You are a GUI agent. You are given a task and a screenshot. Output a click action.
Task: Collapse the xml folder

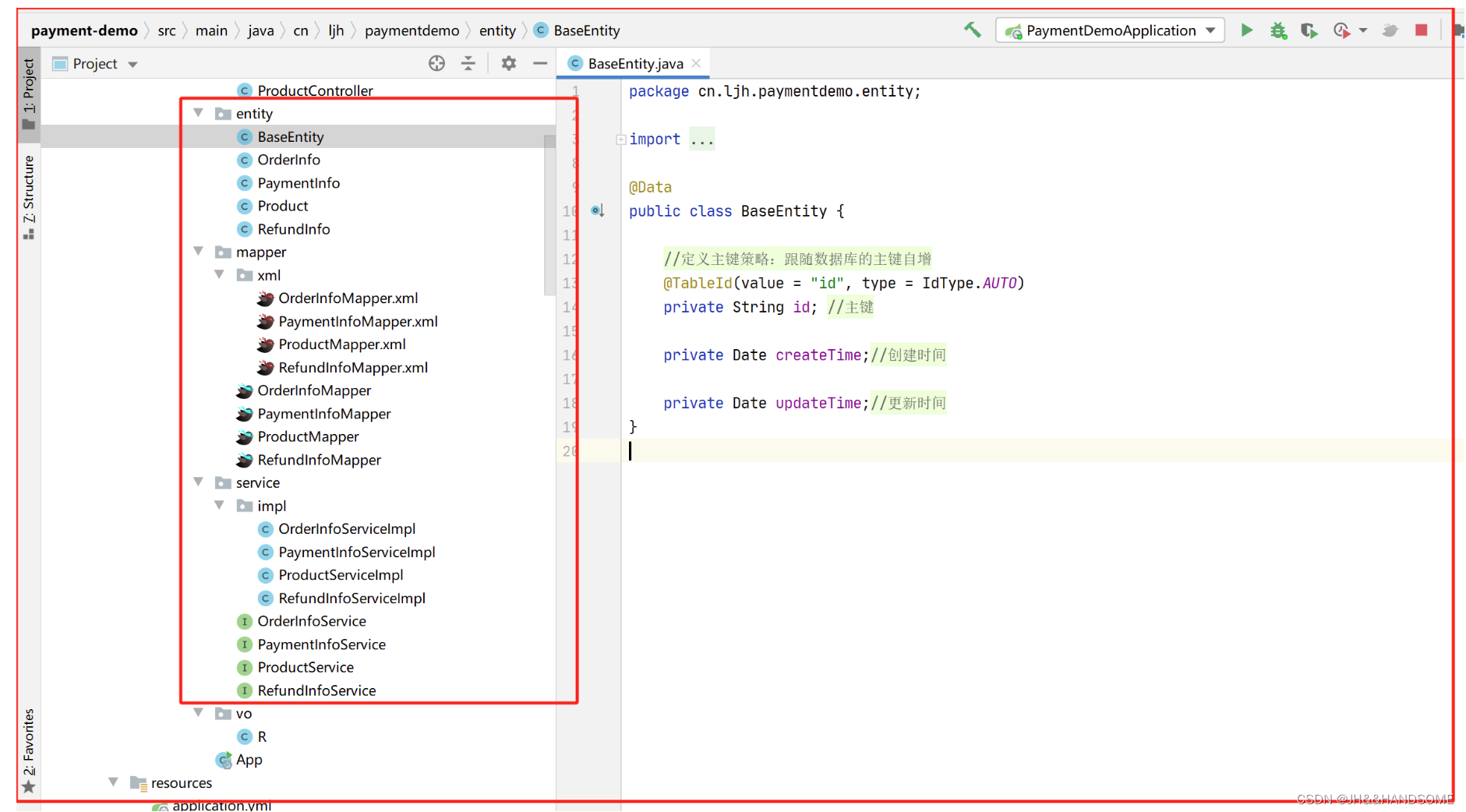click(220, 274)
